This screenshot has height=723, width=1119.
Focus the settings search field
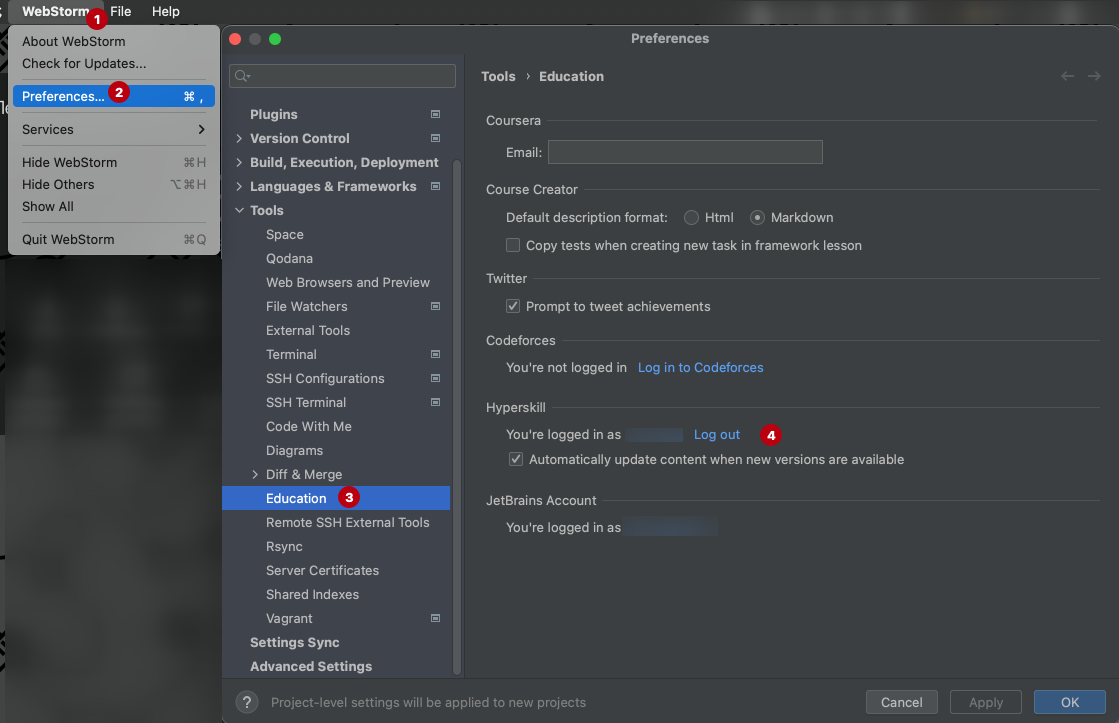click(343, 76)
